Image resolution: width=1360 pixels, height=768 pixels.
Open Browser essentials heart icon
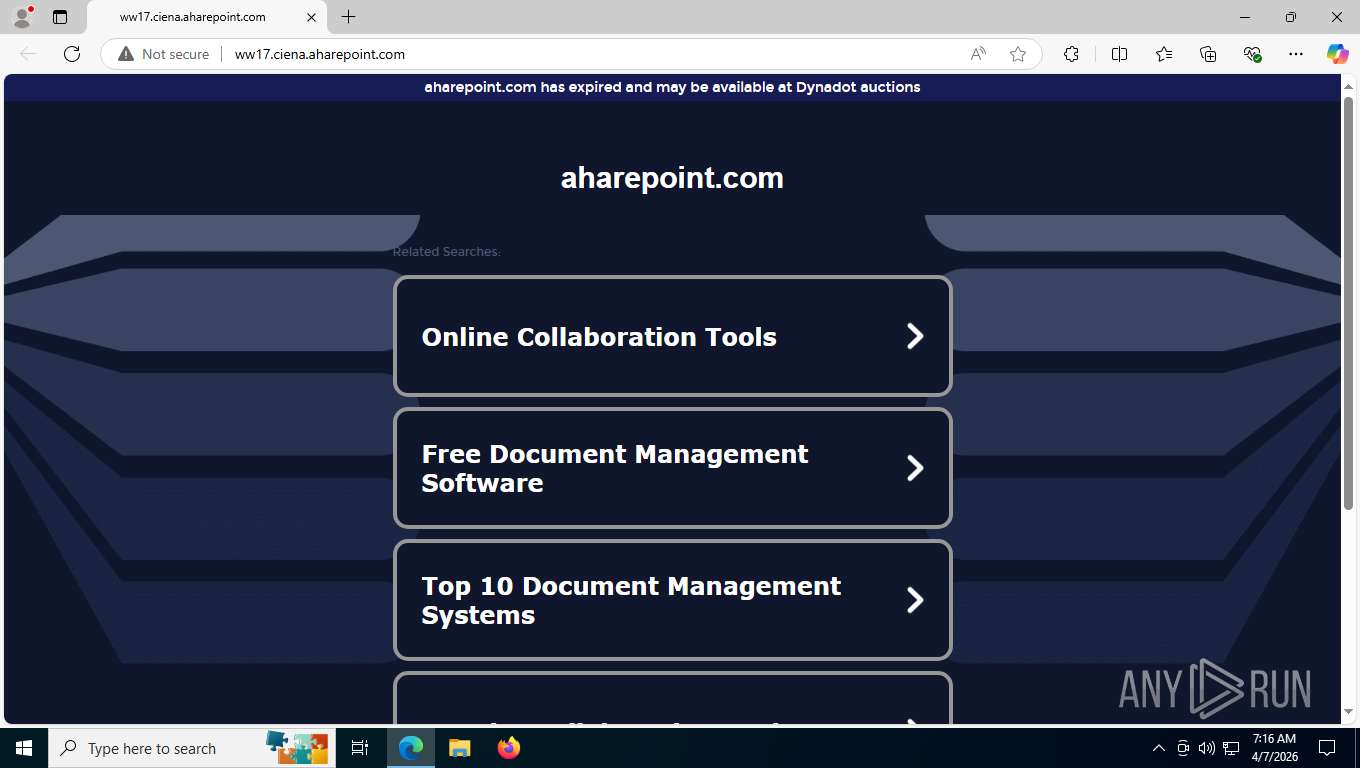coord(1252,54)
